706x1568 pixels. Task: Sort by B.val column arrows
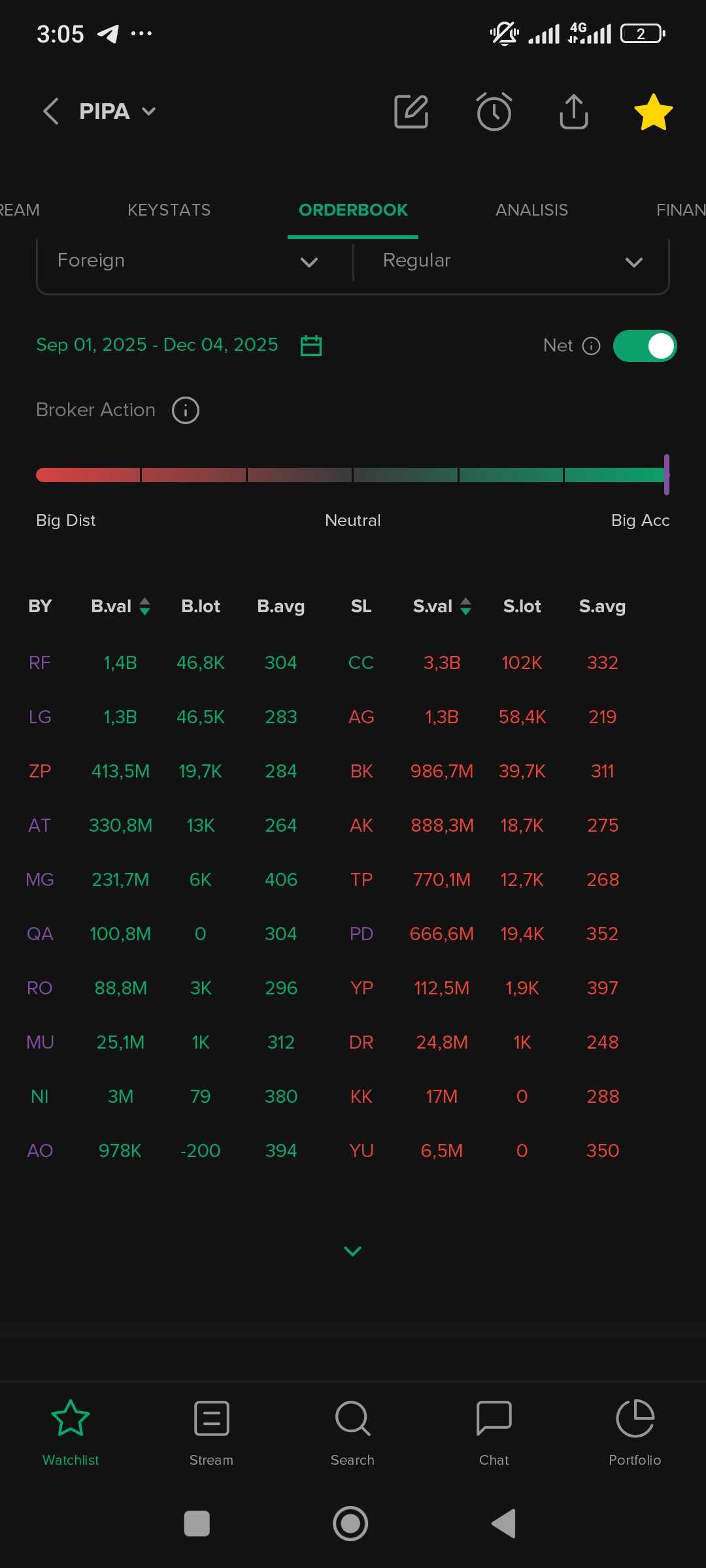coord(145,606)
